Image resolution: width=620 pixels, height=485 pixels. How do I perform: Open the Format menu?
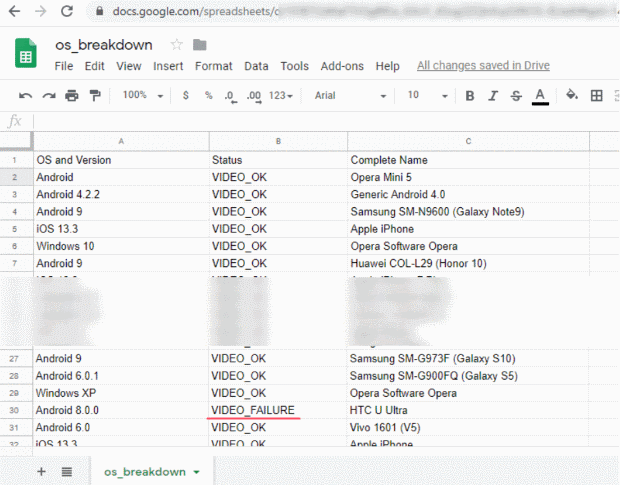214,66
